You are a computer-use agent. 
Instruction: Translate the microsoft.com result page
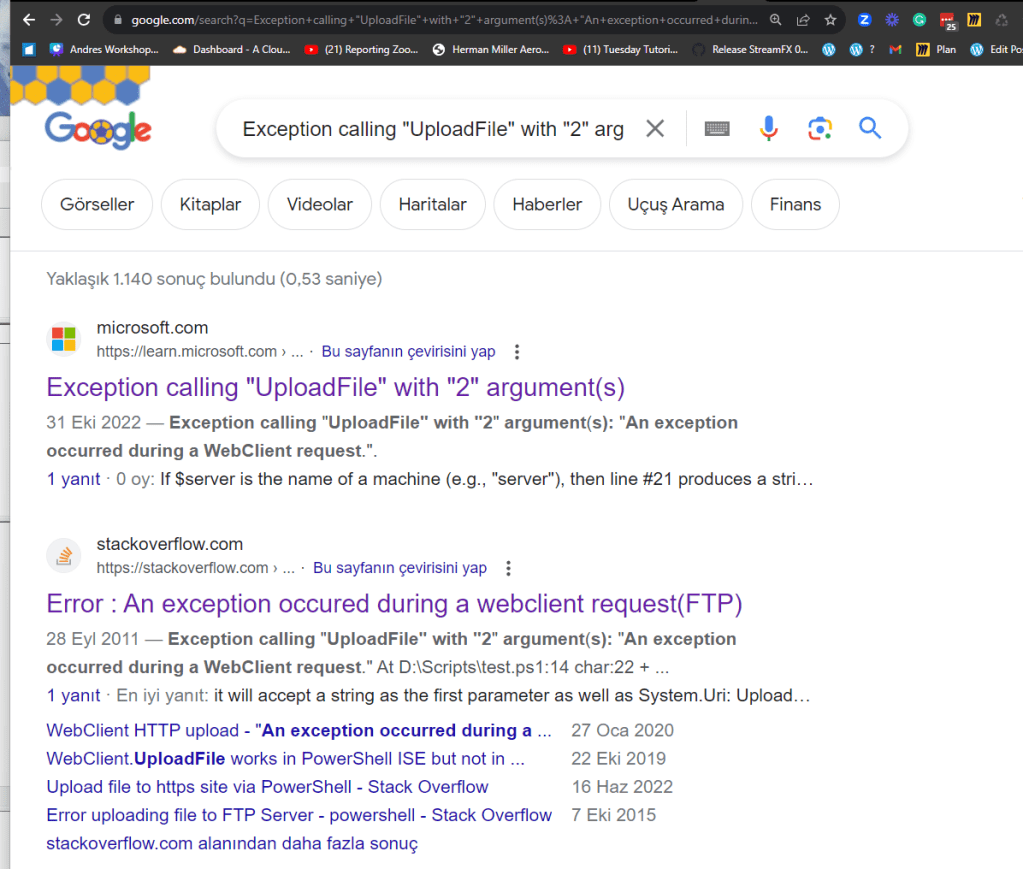(x=408, y=352)
